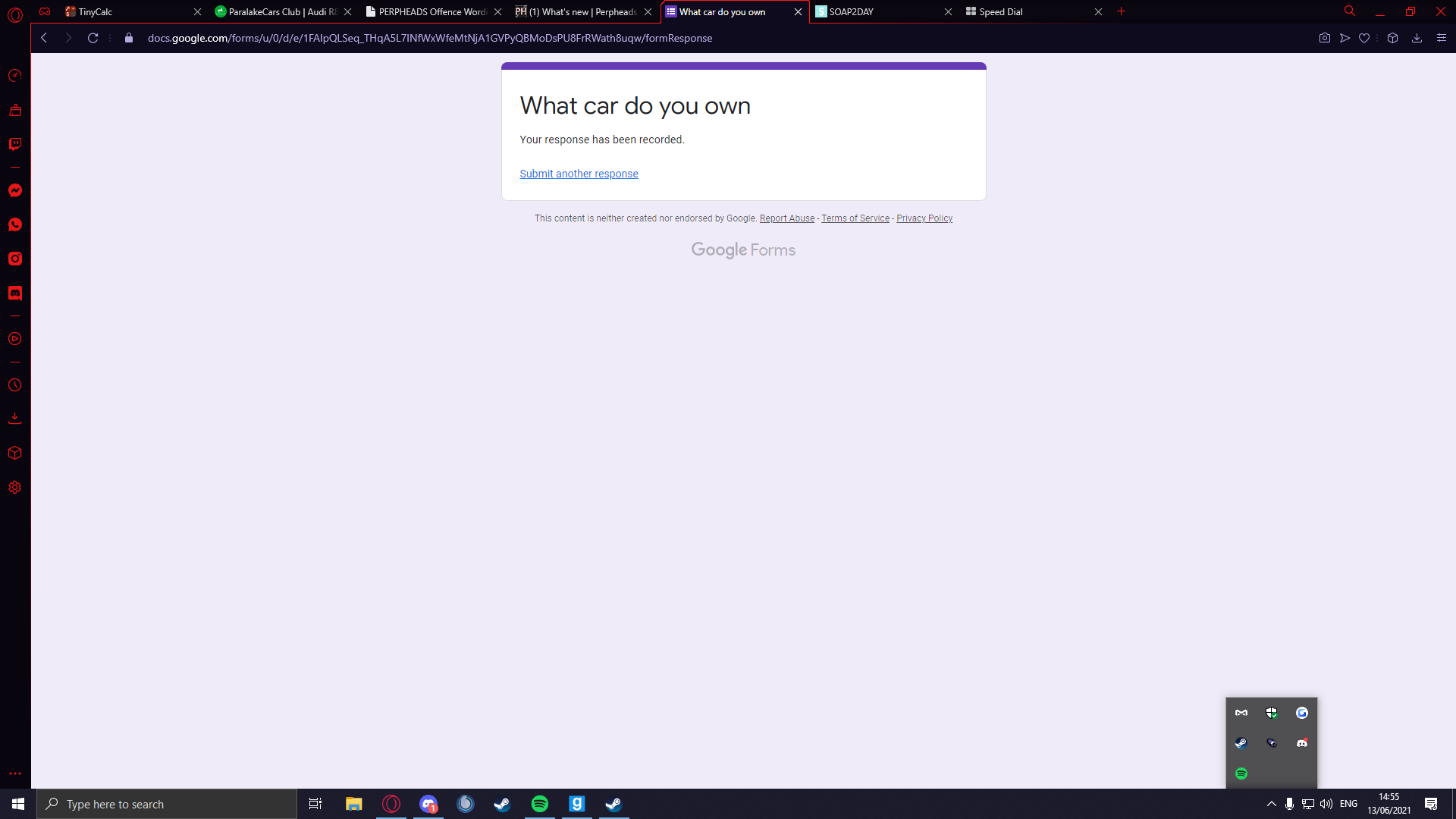1456x819 pixels.
Task: Click the Windows search box
Action: click(167, 804)
